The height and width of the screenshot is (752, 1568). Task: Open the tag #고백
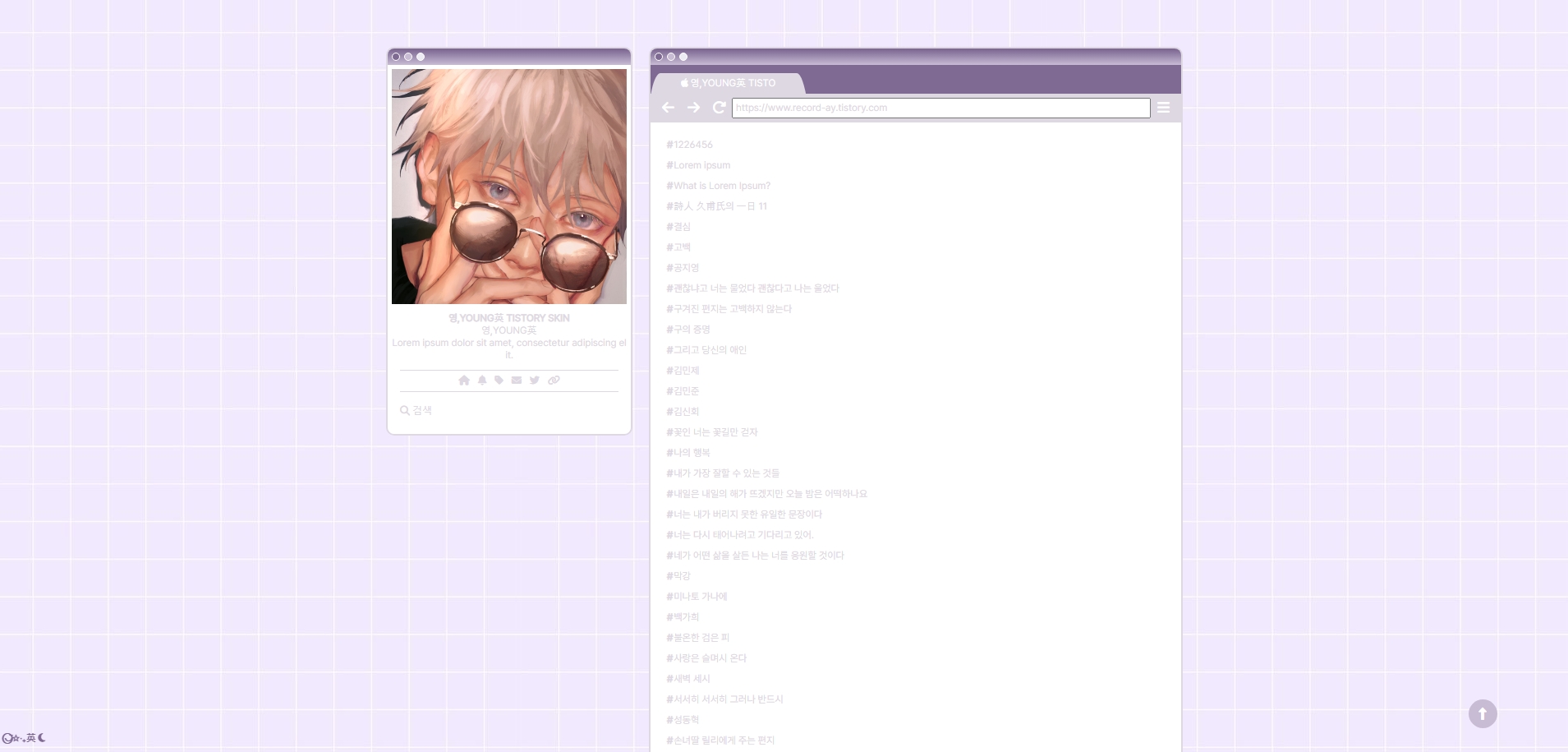[x=678, y=247]
